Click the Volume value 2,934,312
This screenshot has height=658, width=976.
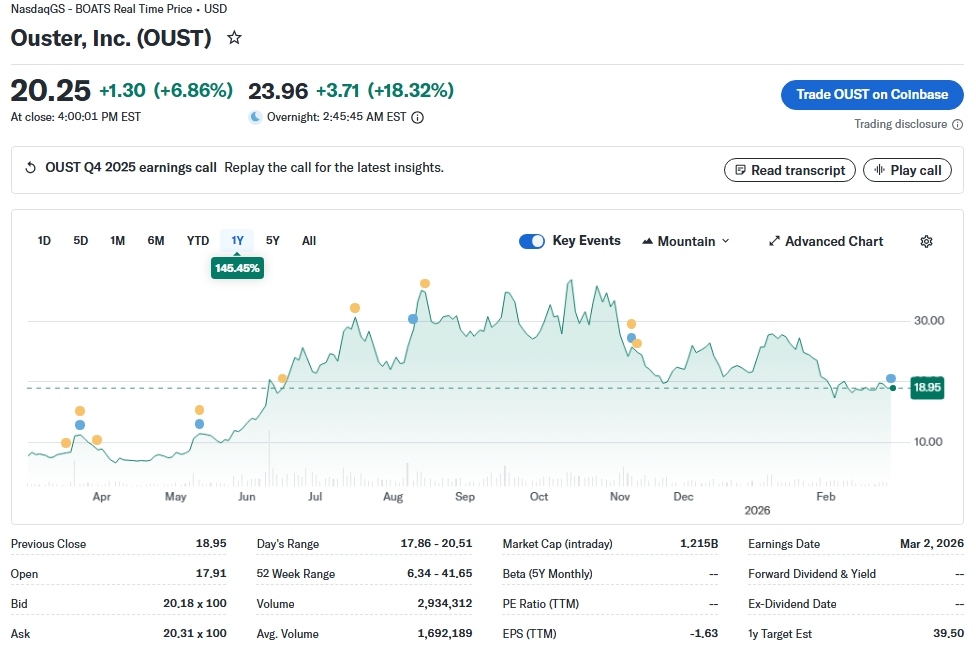(444, 604)
